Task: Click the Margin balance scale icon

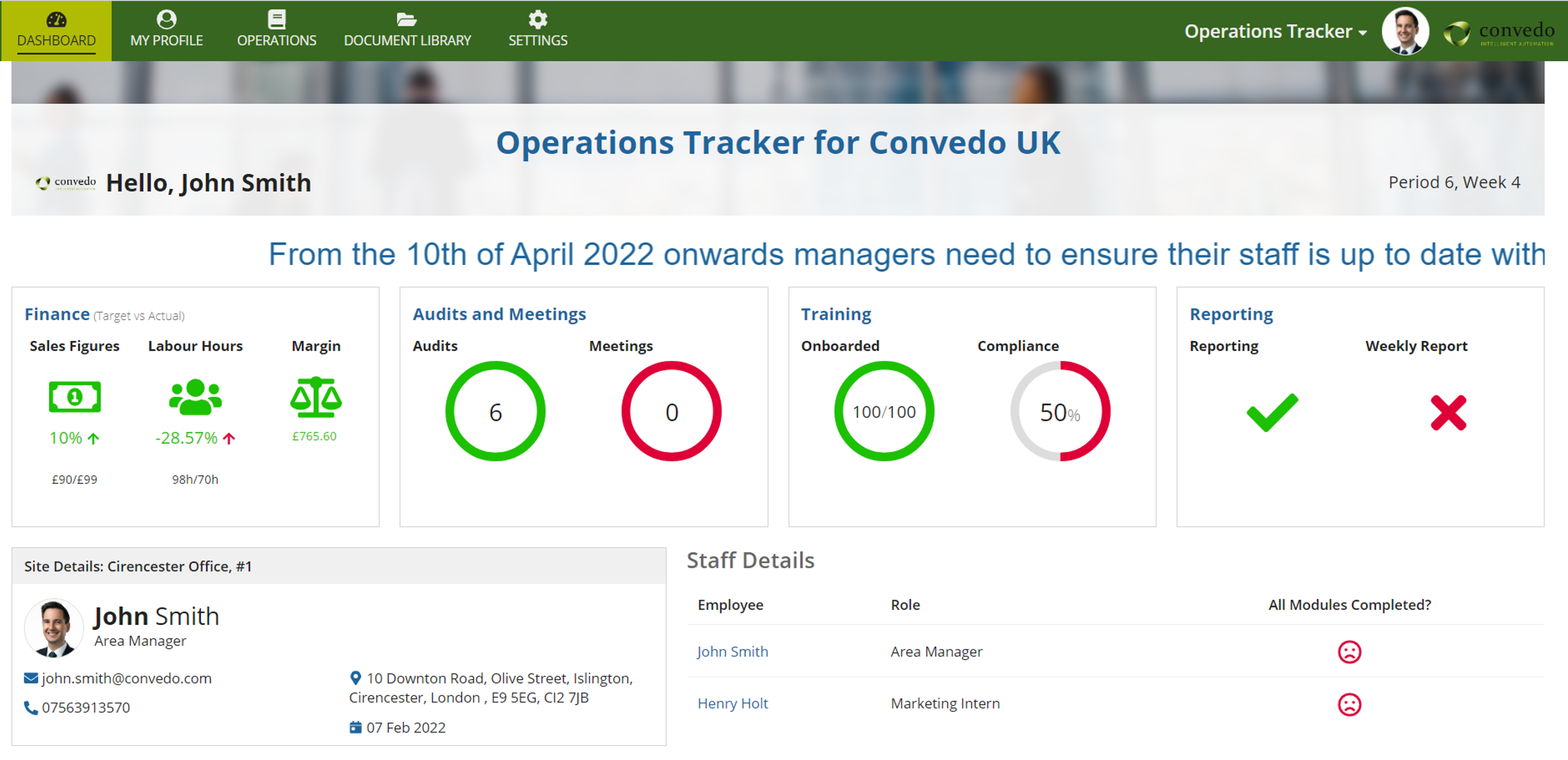Action: 316,397
